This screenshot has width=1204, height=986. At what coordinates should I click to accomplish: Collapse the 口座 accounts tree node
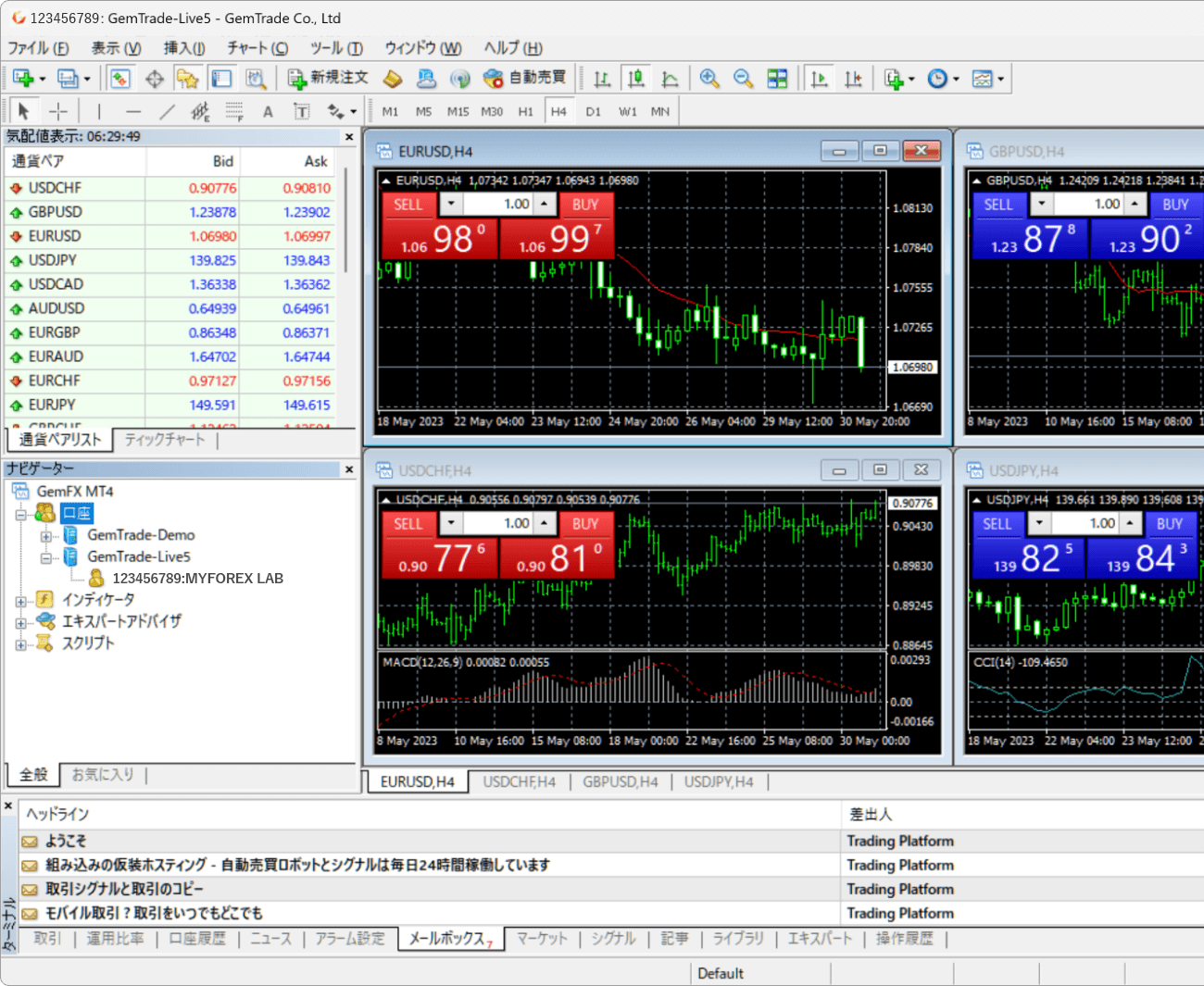tap(20, 513)
